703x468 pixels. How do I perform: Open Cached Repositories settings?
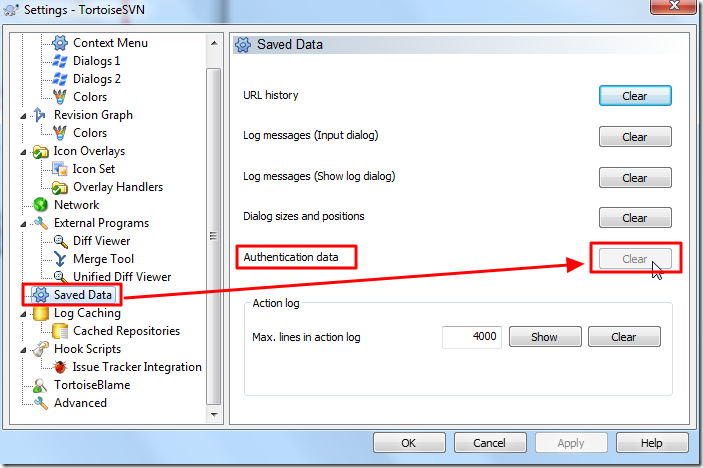[x=126, y=331]
